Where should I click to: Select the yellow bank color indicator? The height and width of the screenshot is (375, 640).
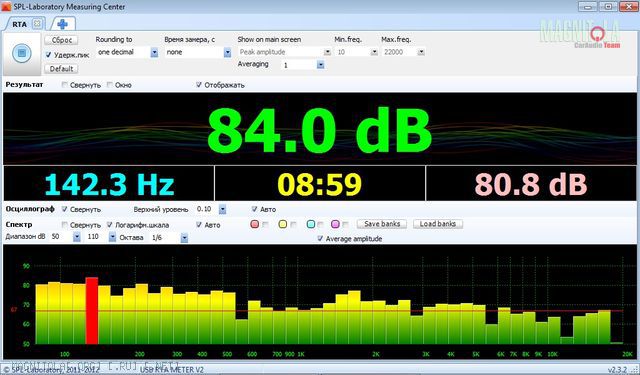tap(282, 224)
